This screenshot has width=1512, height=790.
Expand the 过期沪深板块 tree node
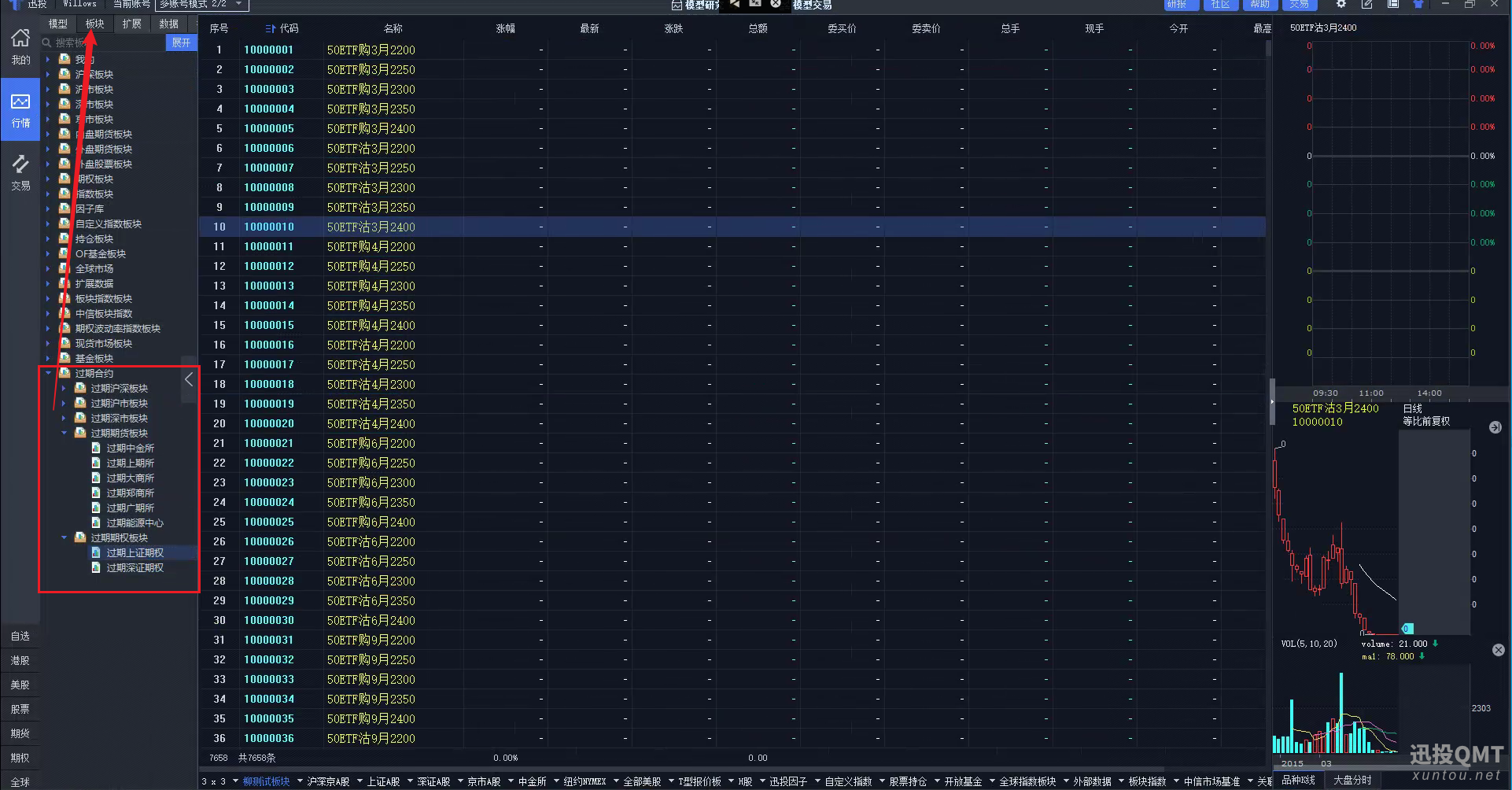pos(64,388)
